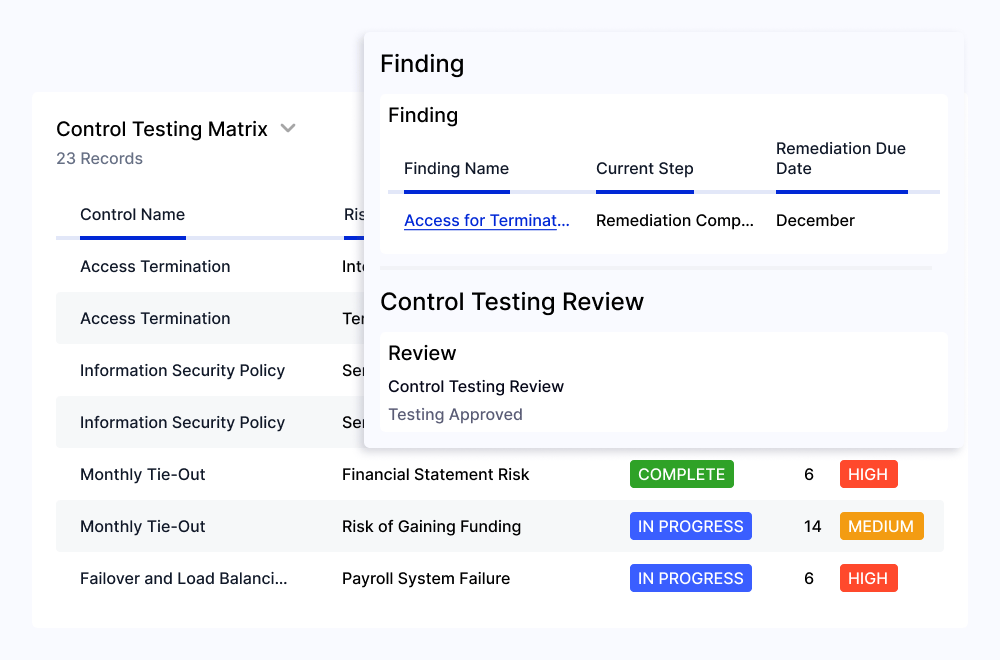The image size is (1000, 660).
Task: Click the value 14 in the Monthly Tie-Out row
Action: click(x=812, y=526)
